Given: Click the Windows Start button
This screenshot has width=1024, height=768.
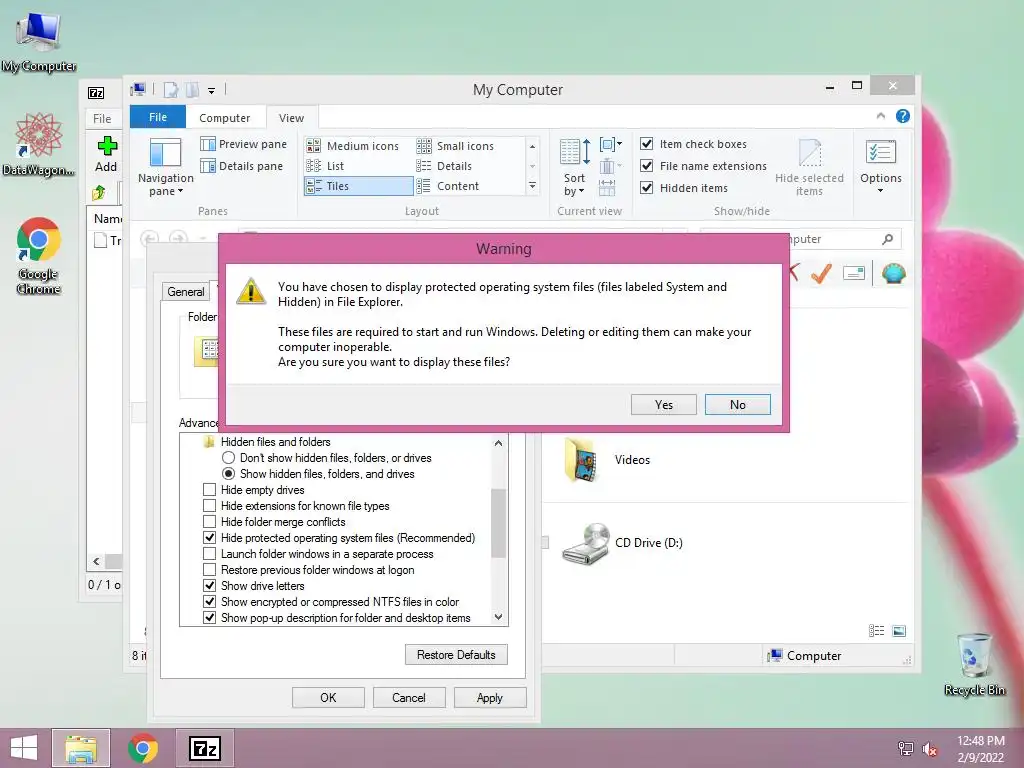Looking at the screenshot, I should [x=24, y=748].
